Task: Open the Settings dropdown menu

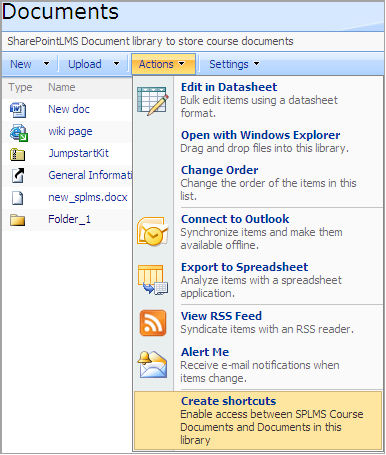Action: tap(234, 64)
